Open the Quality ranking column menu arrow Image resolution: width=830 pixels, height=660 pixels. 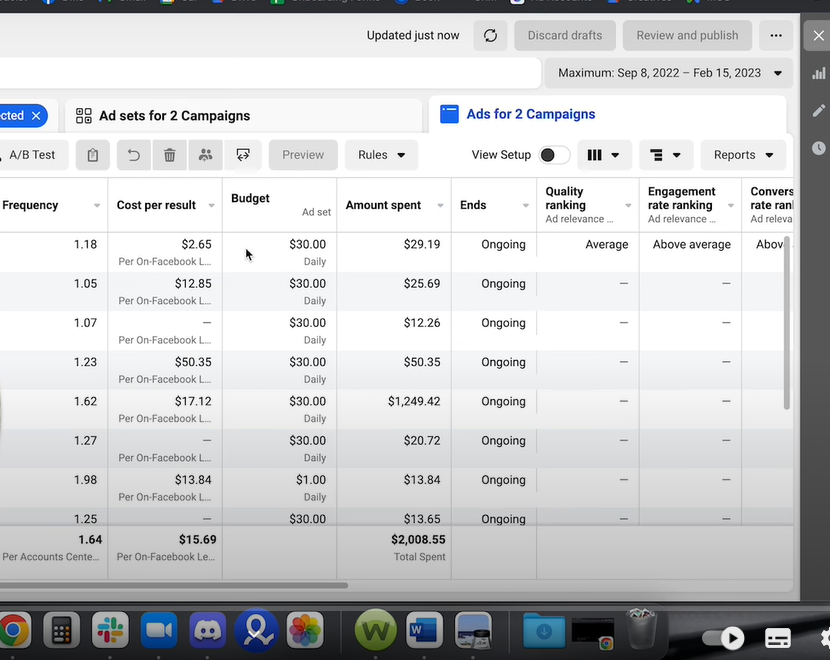tap(628, 205)
